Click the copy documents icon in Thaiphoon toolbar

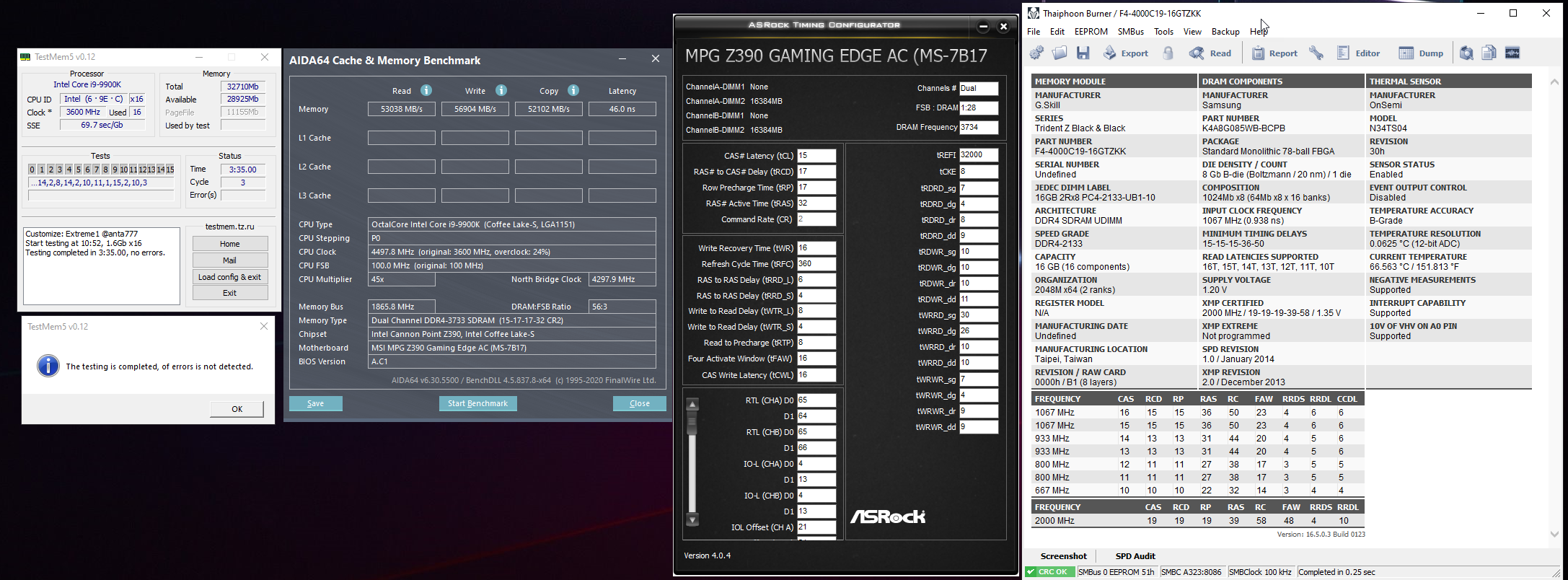click(1489, 53)
